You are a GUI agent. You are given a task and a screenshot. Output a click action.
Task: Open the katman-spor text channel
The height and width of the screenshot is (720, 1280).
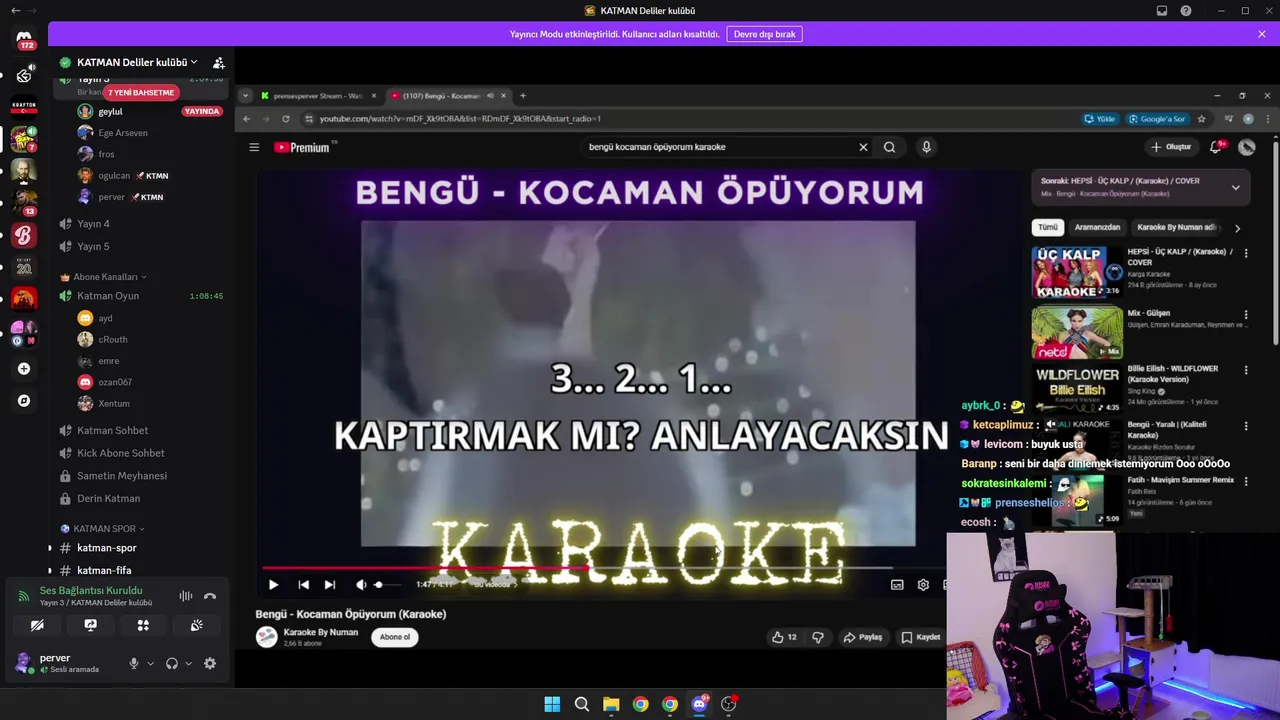[106, 548]
